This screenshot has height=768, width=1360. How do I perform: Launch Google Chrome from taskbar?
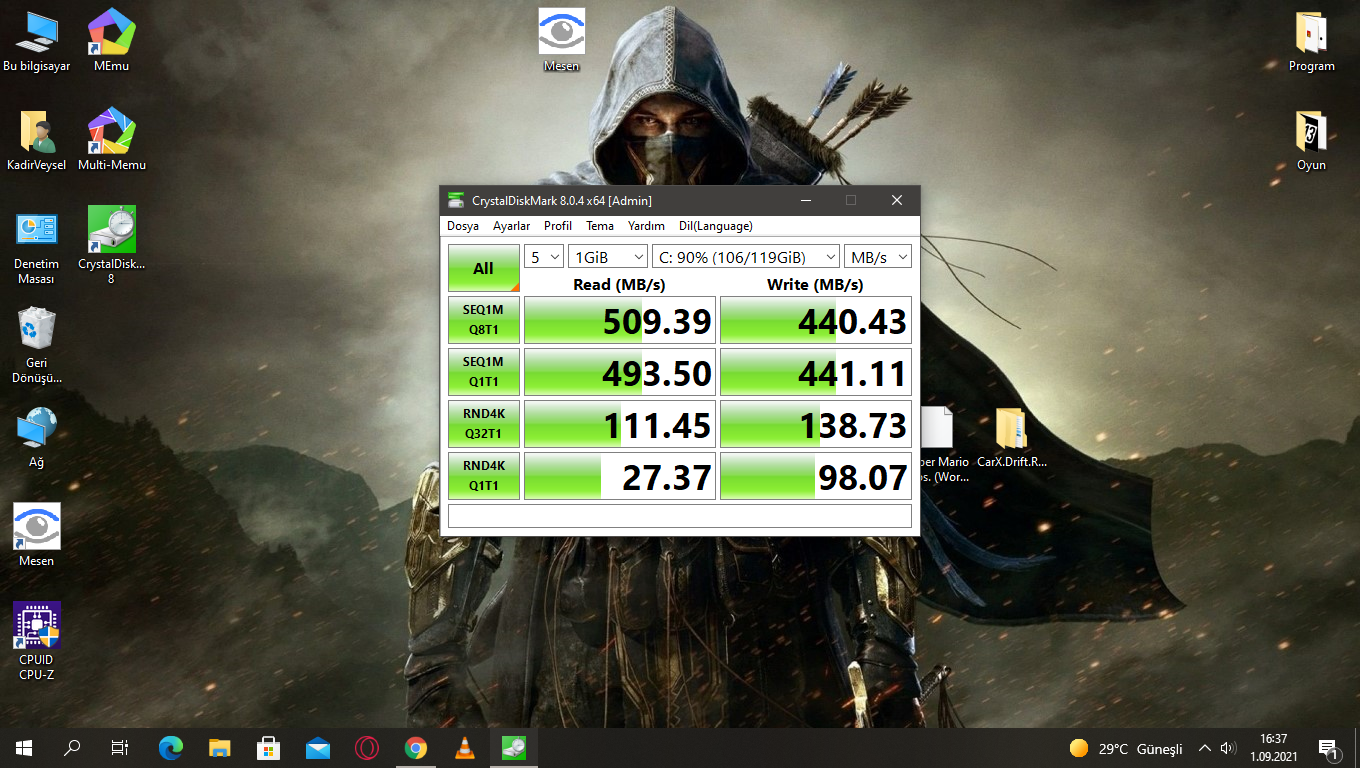tap(416, 748)
